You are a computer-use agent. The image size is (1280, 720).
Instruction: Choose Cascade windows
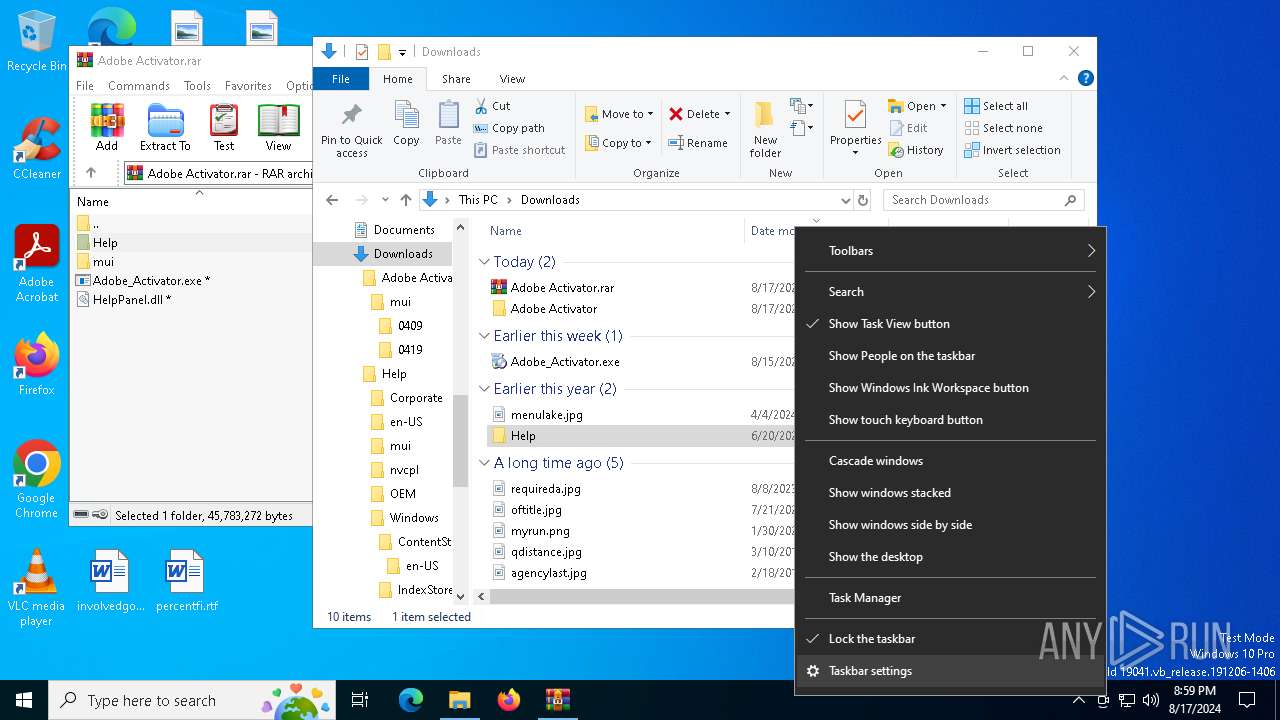pos(950,461)
